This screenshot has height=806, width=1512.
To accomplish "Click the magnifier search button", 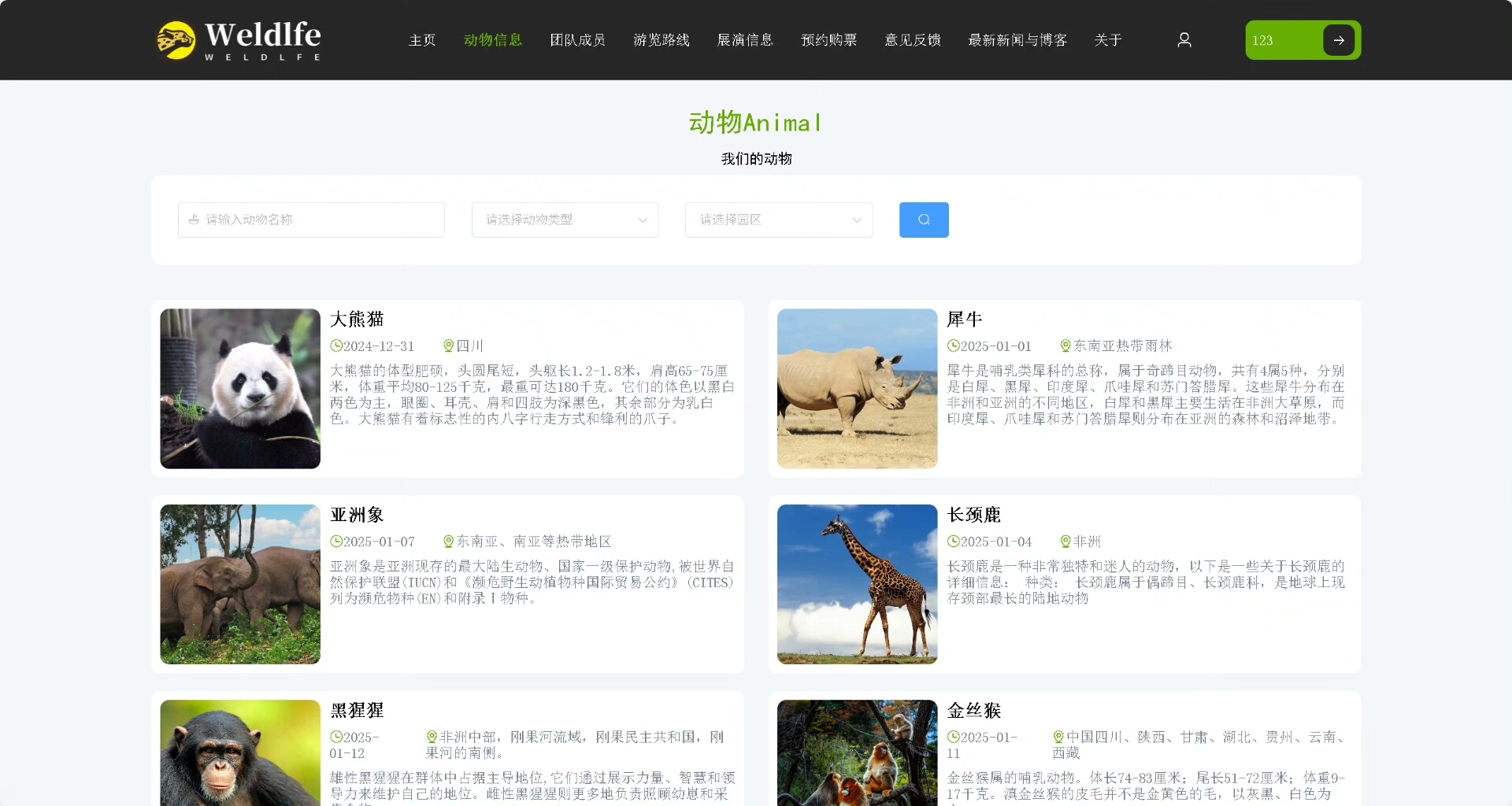I will [924, 220].
